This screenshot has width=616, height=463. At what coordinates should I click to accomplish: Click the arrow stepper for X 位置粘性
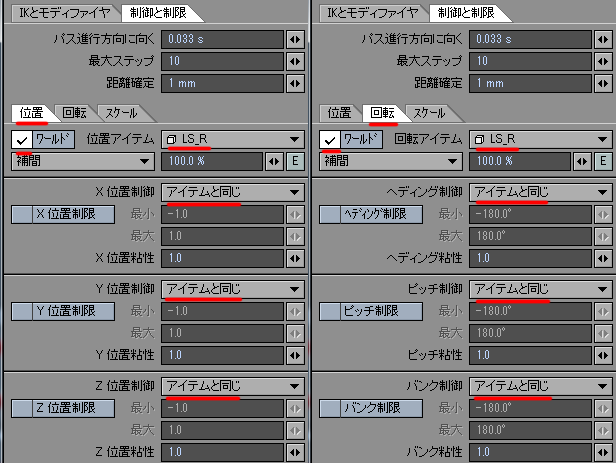pyautogui.click(x=295, y=258)
